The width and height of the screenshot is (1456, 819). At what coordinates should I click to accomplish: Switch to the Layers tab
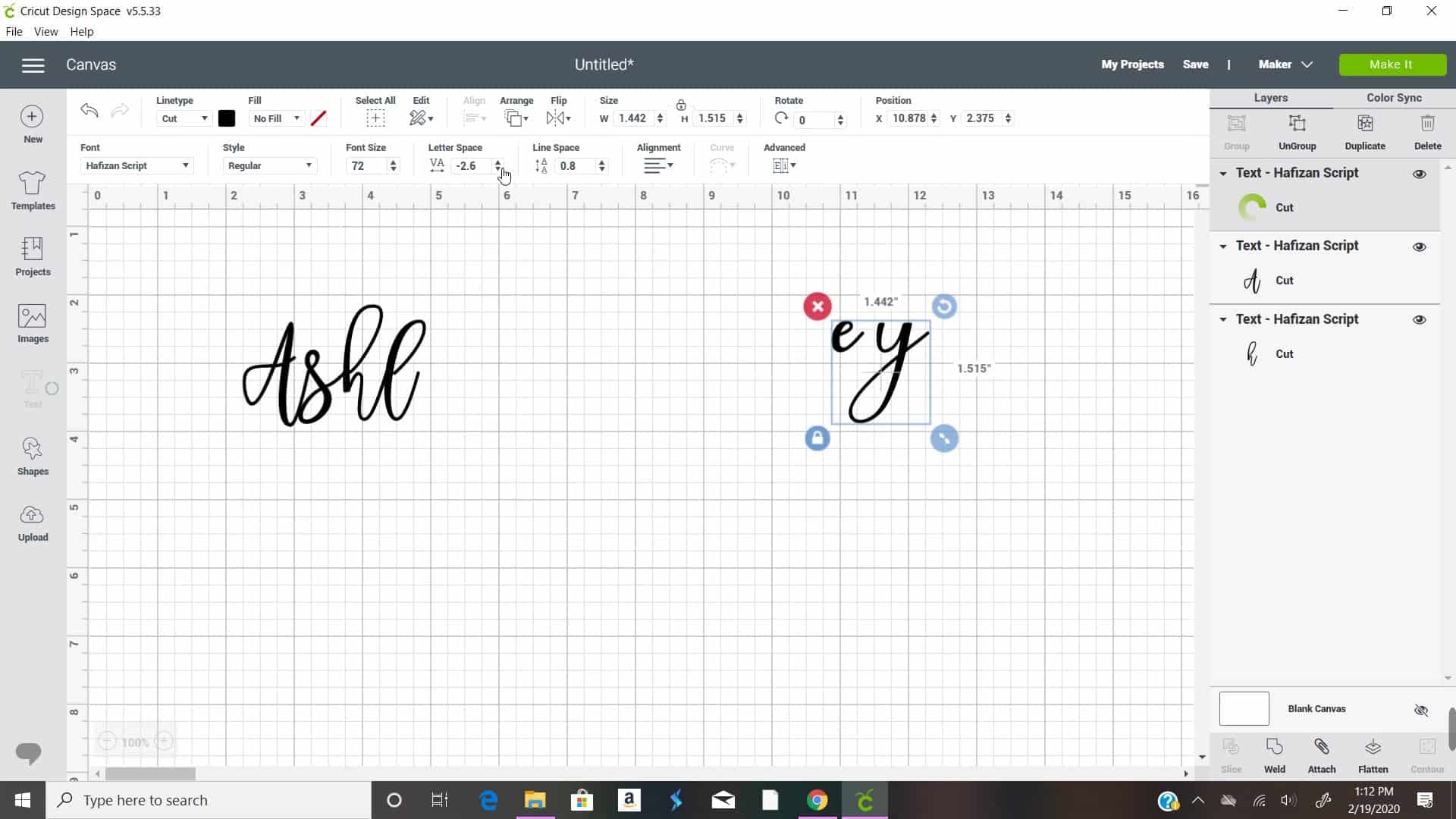click(x=1271, y=98)
